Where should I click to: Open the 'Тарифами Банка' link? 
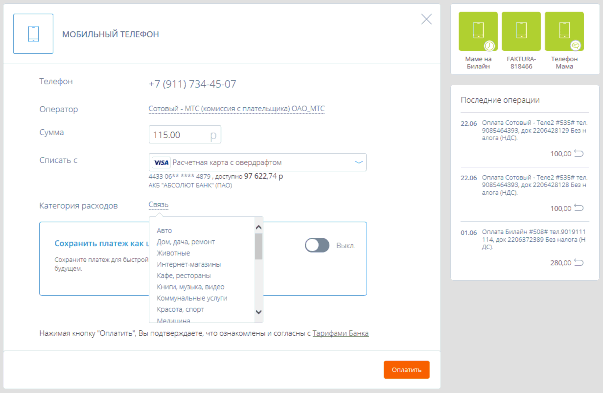tap(340, 333)
